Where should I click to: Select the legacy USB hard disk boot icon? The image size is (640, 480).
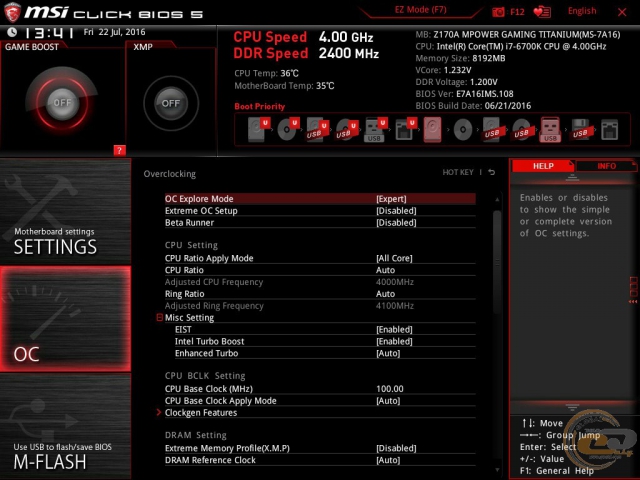pos(493,129)
